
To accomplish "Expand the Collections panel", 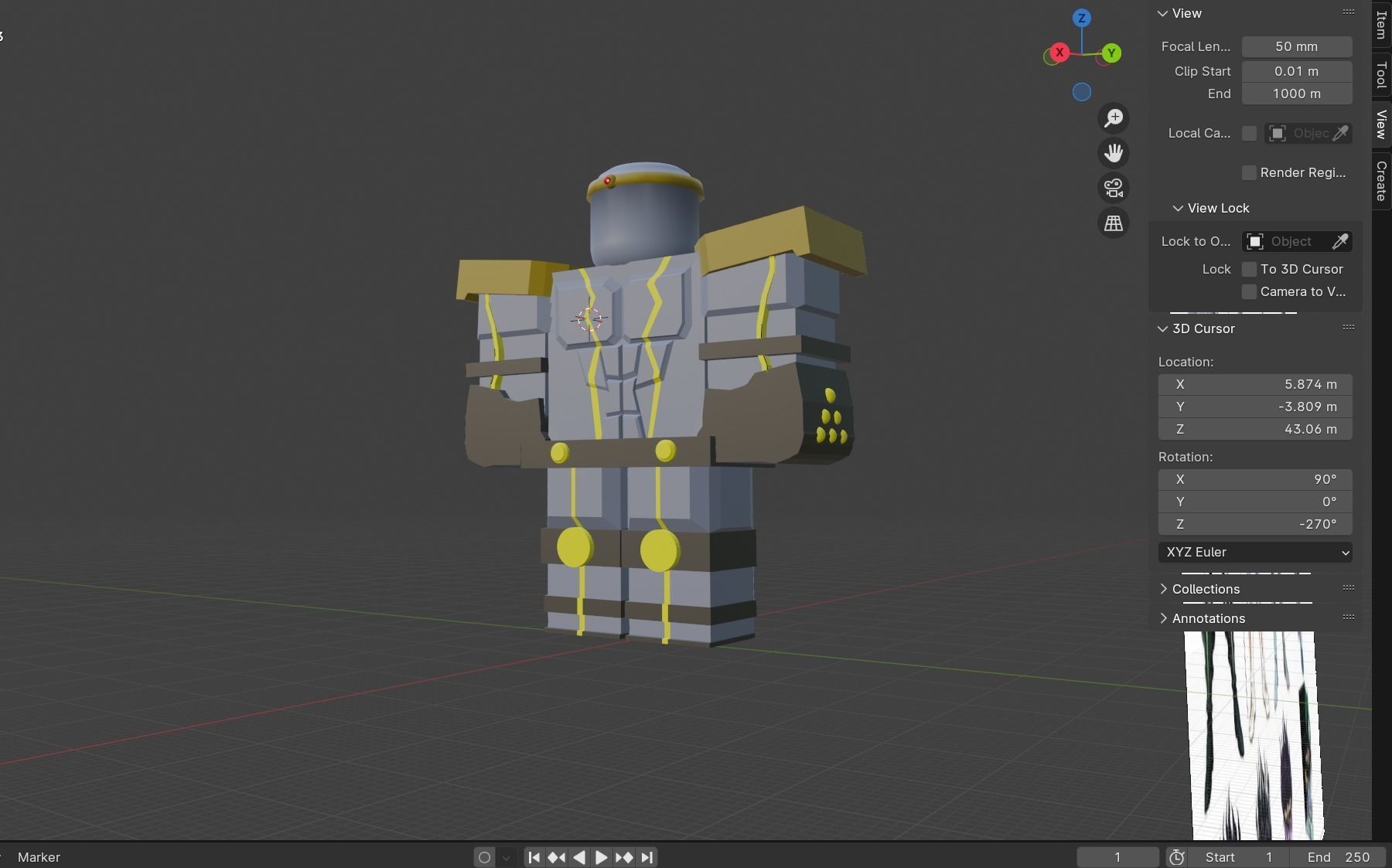I will point(1163,589).
